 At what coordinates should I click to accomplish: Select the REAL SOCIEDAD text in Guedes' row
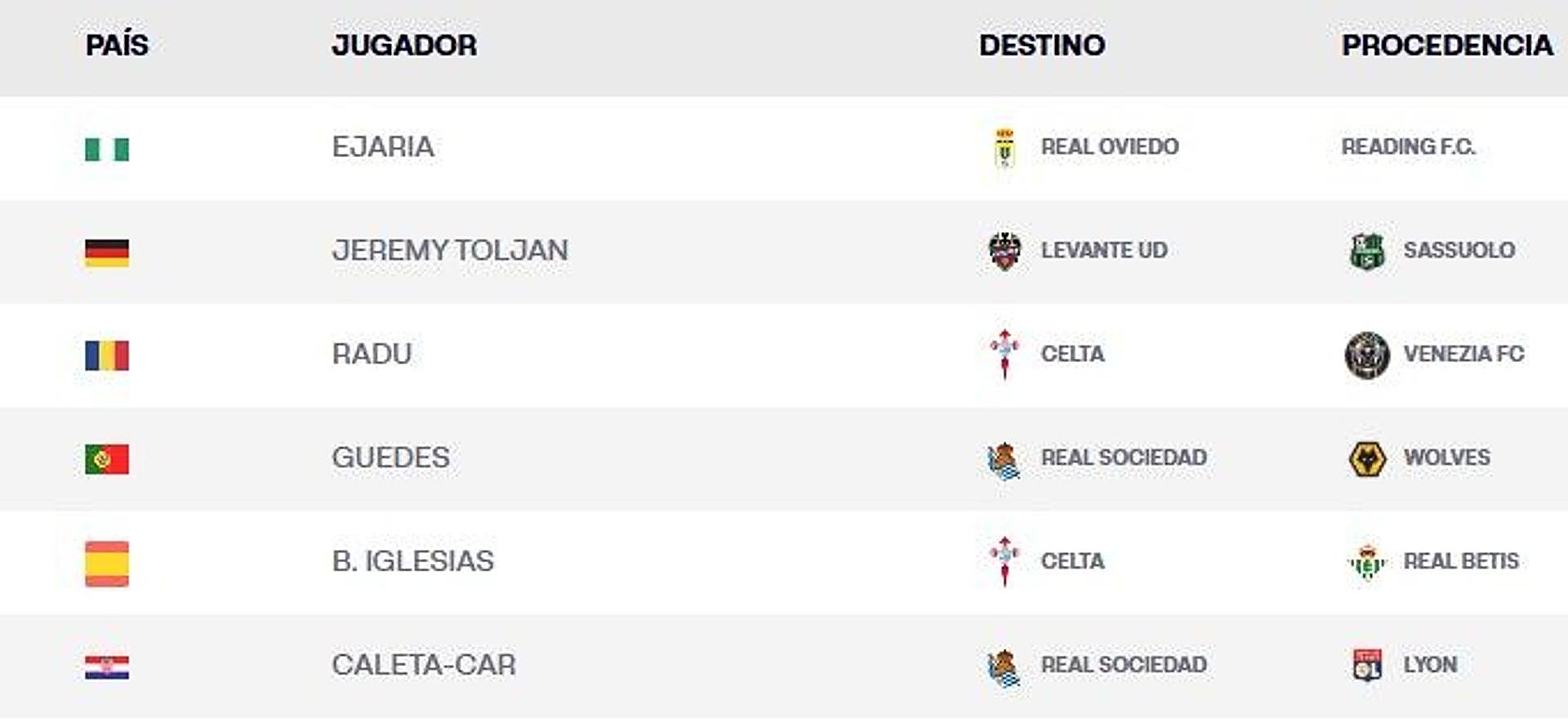(1124, 457)
